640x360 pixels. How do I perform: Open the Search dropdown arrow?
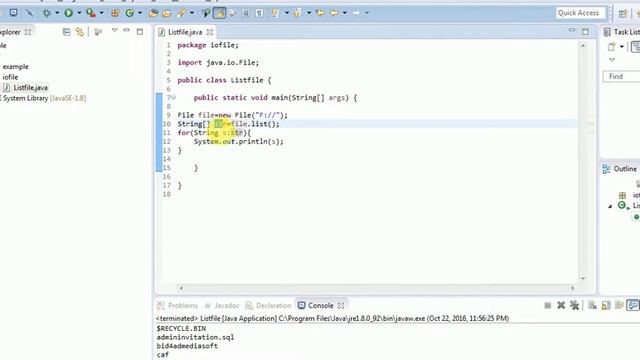coord(192,13)
